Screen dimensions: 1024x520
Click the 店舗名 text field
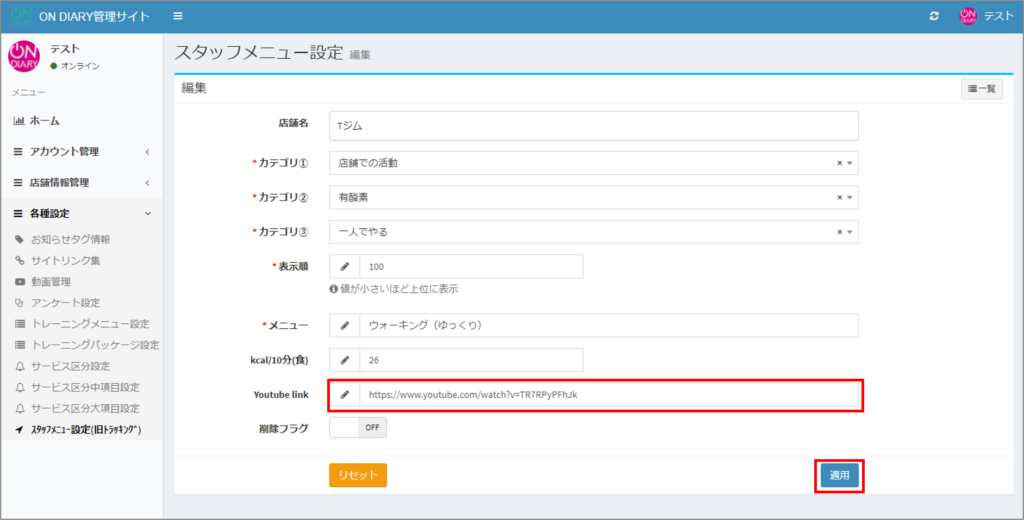(x=593, y=125)
